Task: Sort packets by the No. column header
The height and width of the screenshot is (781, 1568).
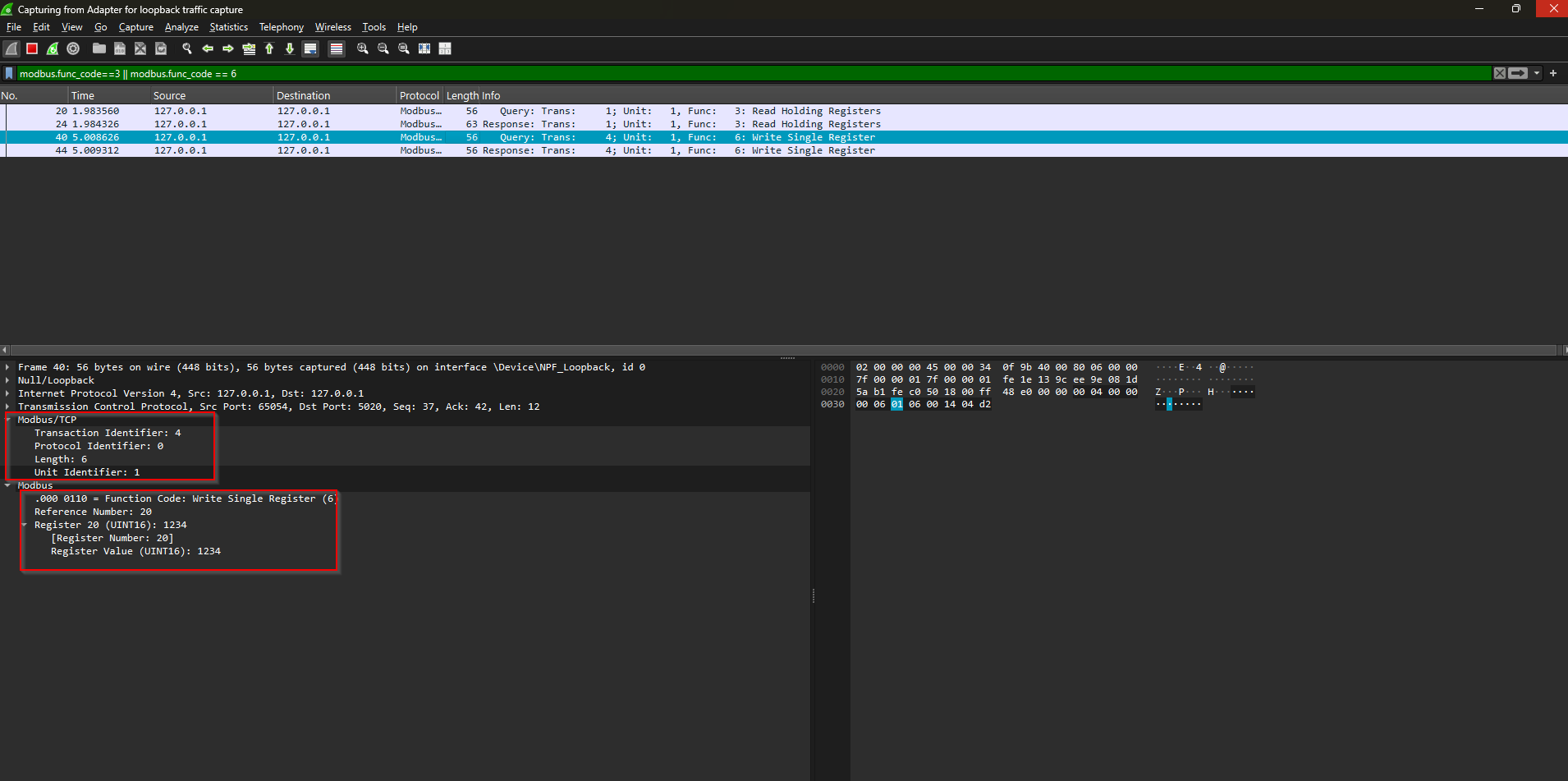Action: click(x=34, y=95)
